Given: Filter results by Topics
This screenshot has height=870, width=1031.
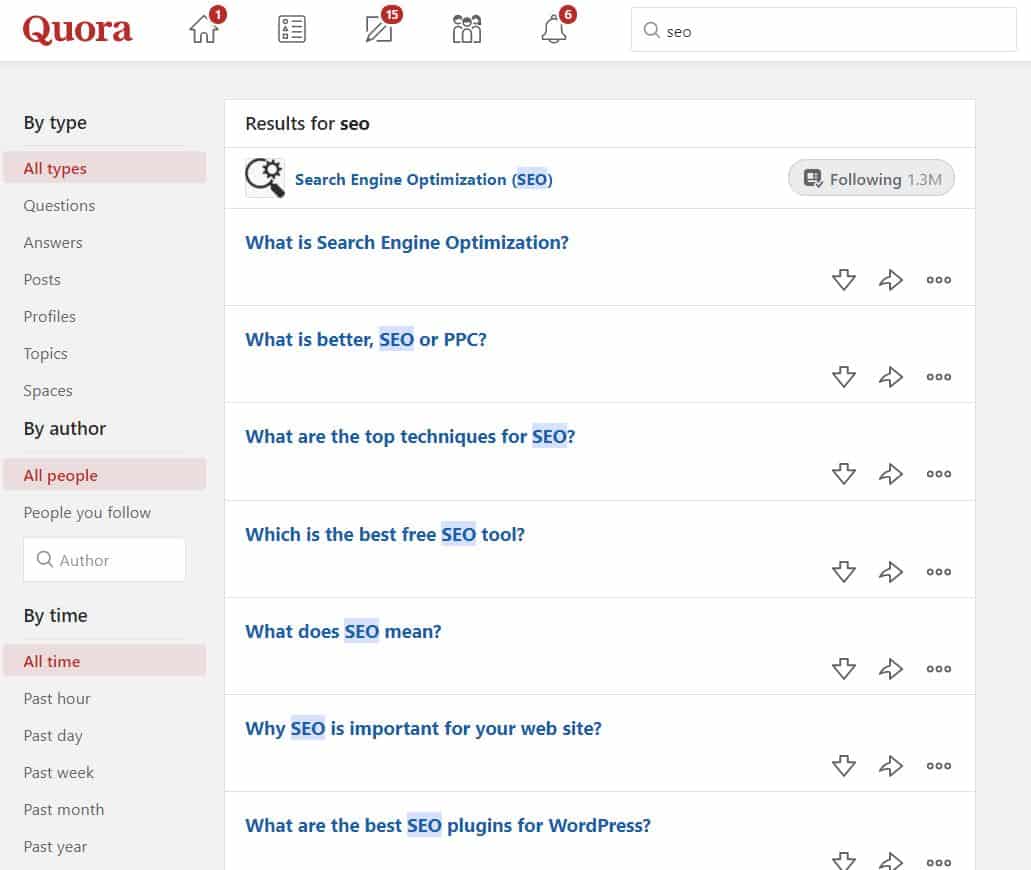Looking at the screenshot, I should point(45,354).
